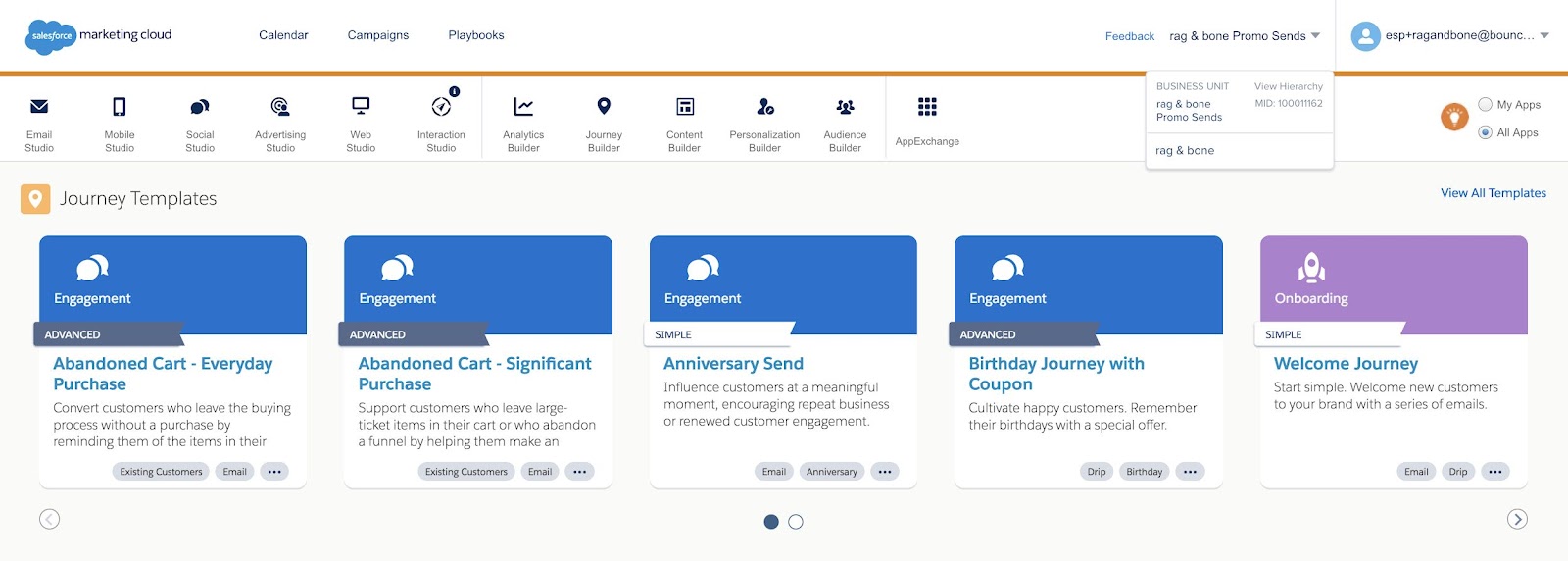Screen dimensions: 1568x561
Task: Open more options on Welcome Journey card
Action: [1495, 472]
